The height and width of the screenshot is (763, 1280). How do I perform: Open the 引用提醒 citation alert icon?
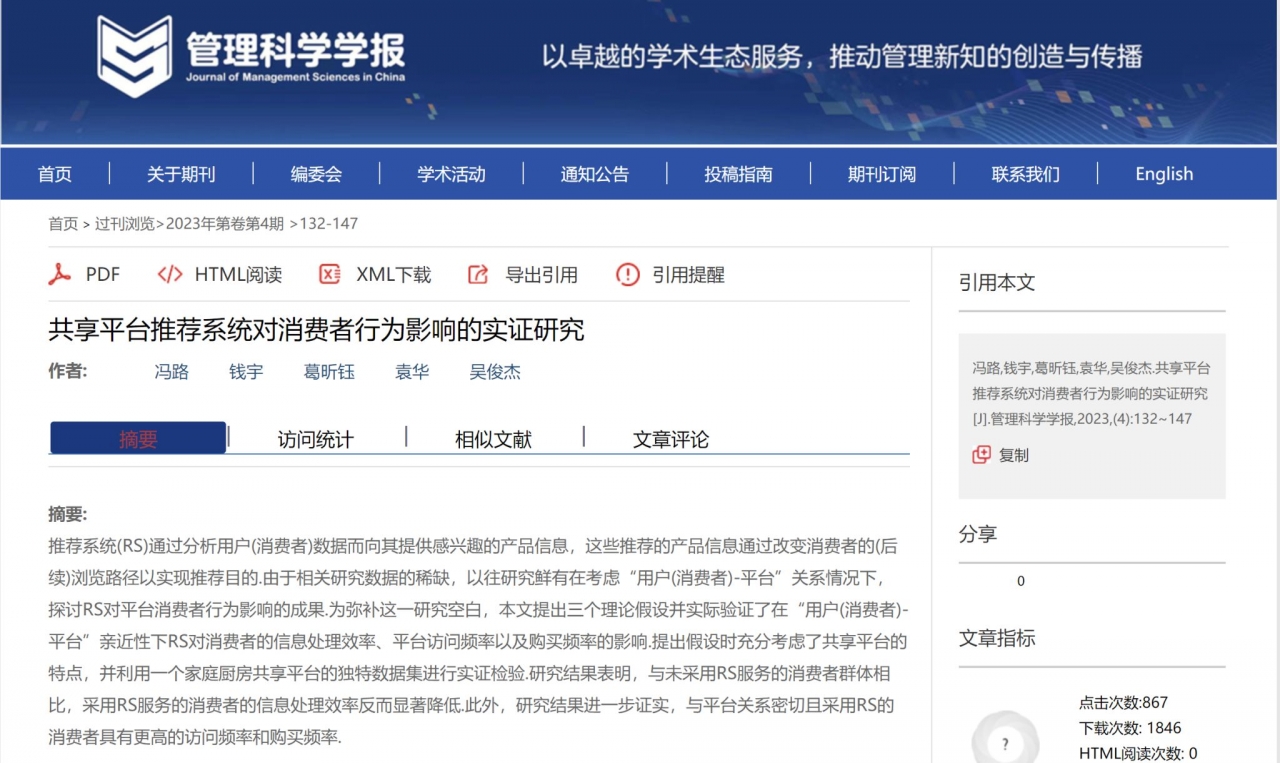click(627, 275)
